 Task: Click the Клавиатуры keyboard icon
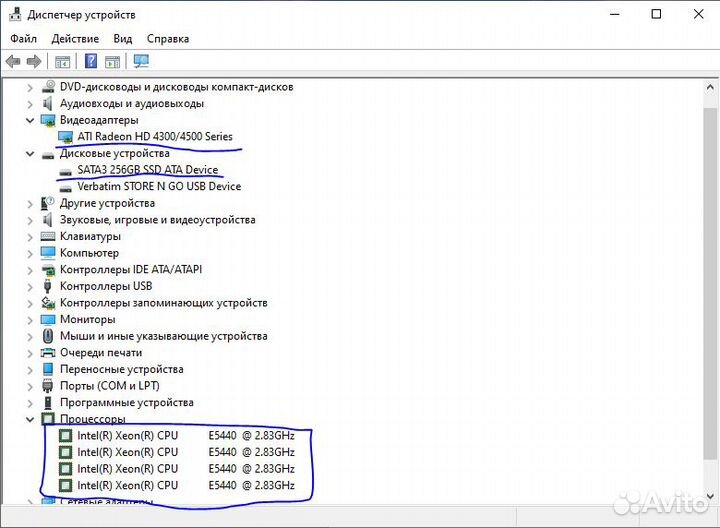pos(48,237)
